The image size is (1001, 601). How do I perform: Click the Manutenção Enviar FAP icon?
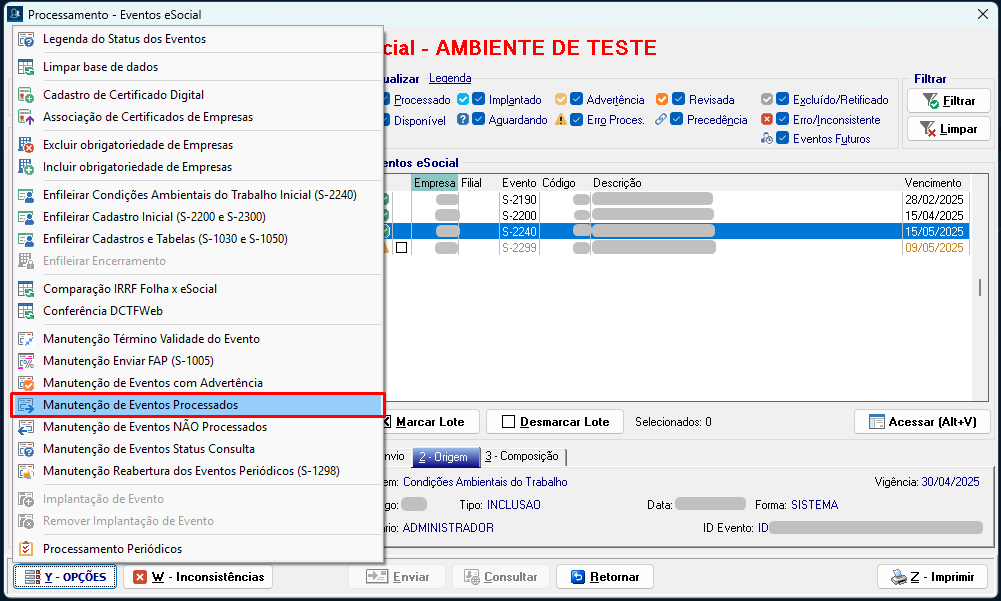click(26, 361)
